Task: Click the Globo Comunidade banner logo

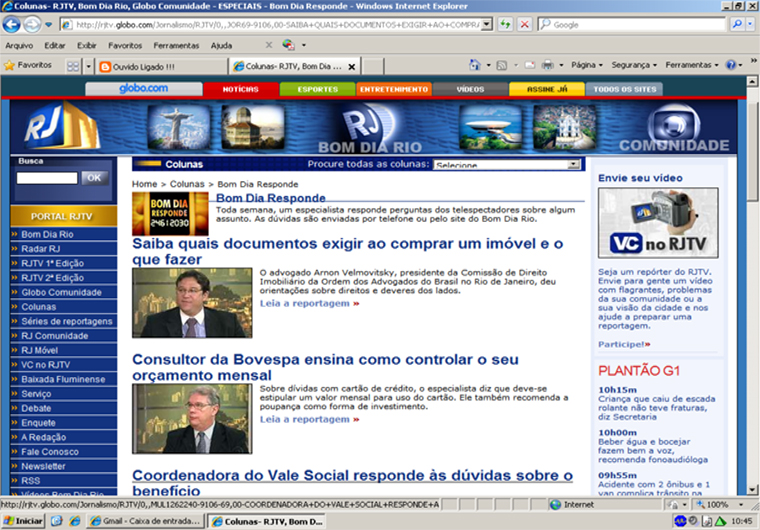Action: [674, 129]
